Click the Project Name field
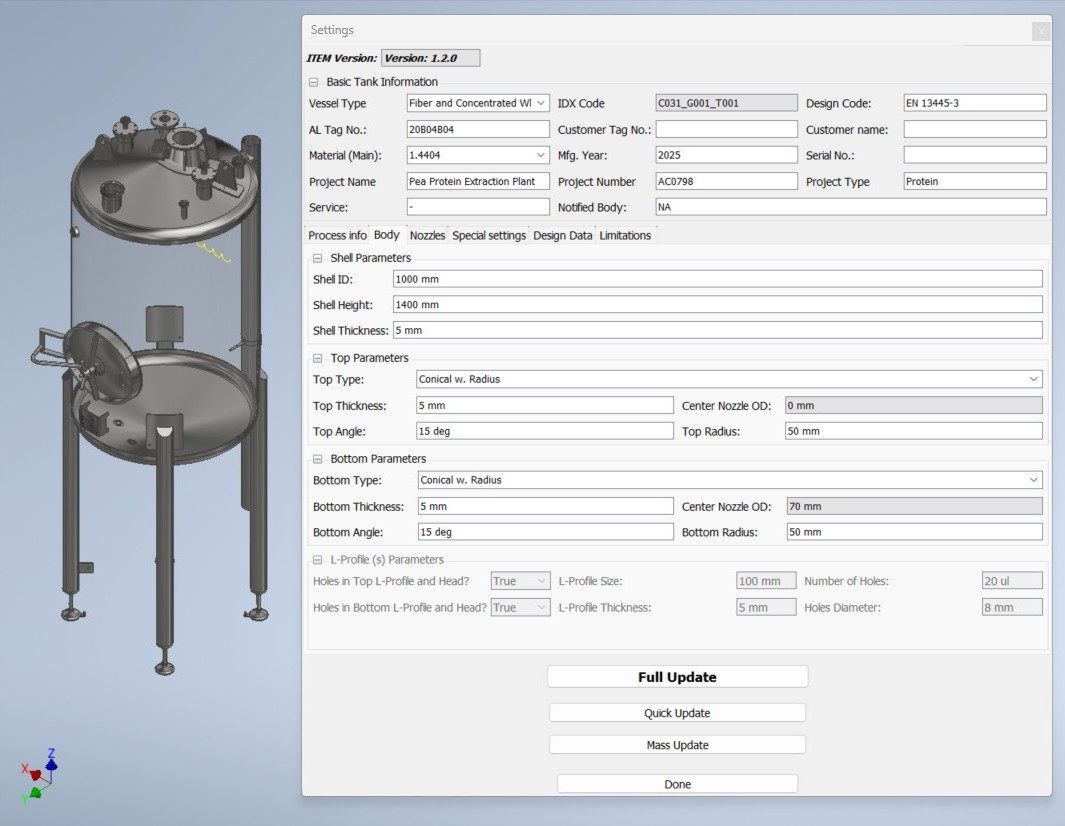Screen dimensions: 1065x826 click(477, 181)
